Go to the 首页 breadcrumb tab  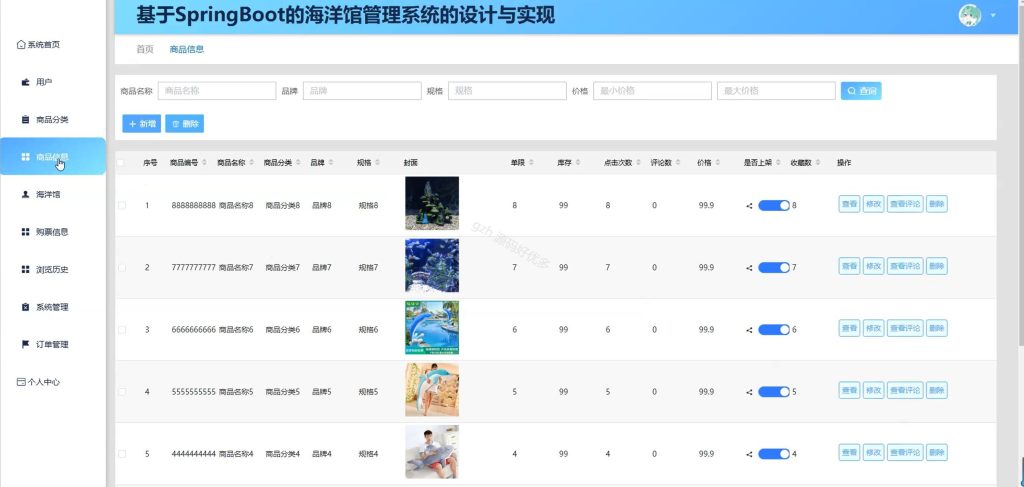(x=145, y=49)
